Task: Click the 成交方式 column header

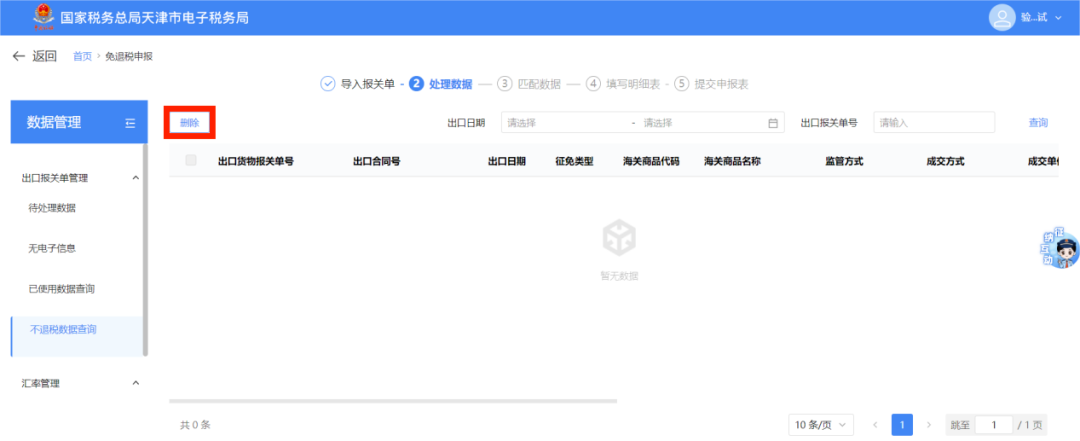Action: click(x=946, y=161)
